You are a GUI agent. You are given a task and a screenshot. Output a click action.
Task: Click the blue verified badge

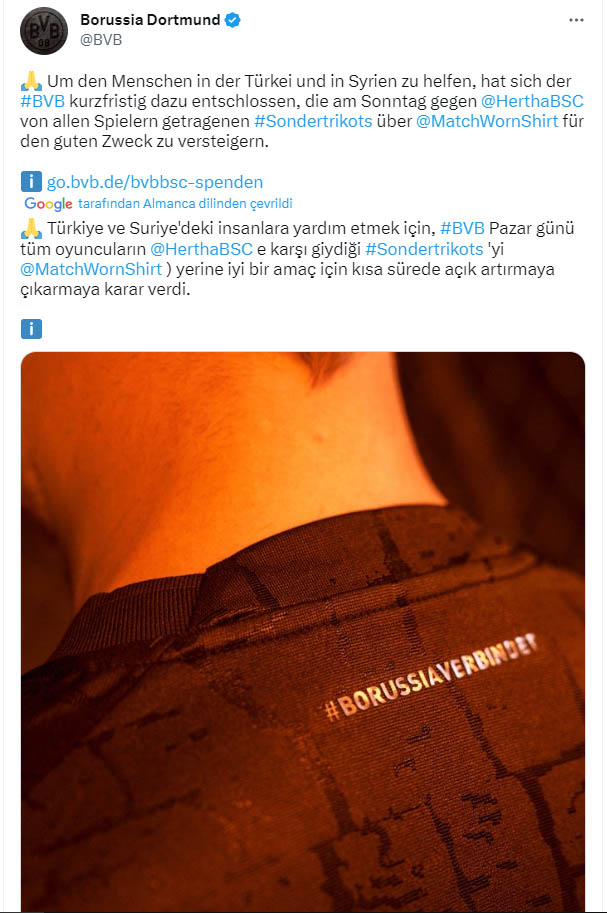tap(232, 20)
